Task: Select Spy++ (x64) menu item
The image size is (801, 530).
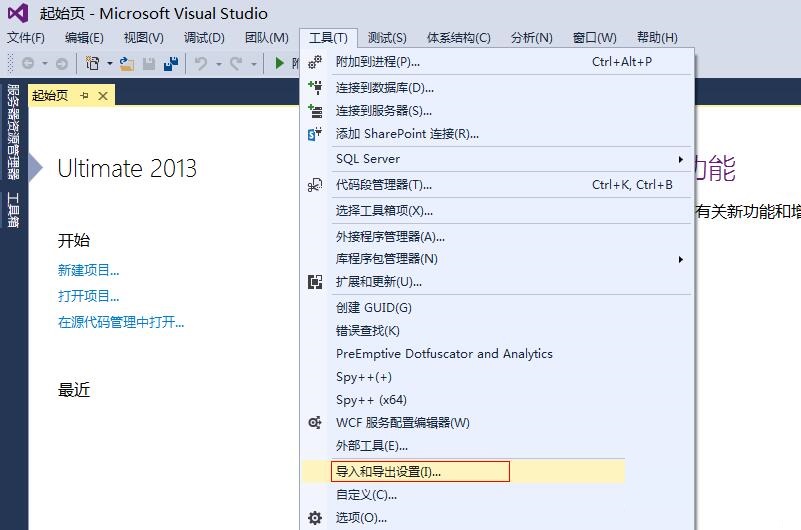Action: (x=497, y=400)
